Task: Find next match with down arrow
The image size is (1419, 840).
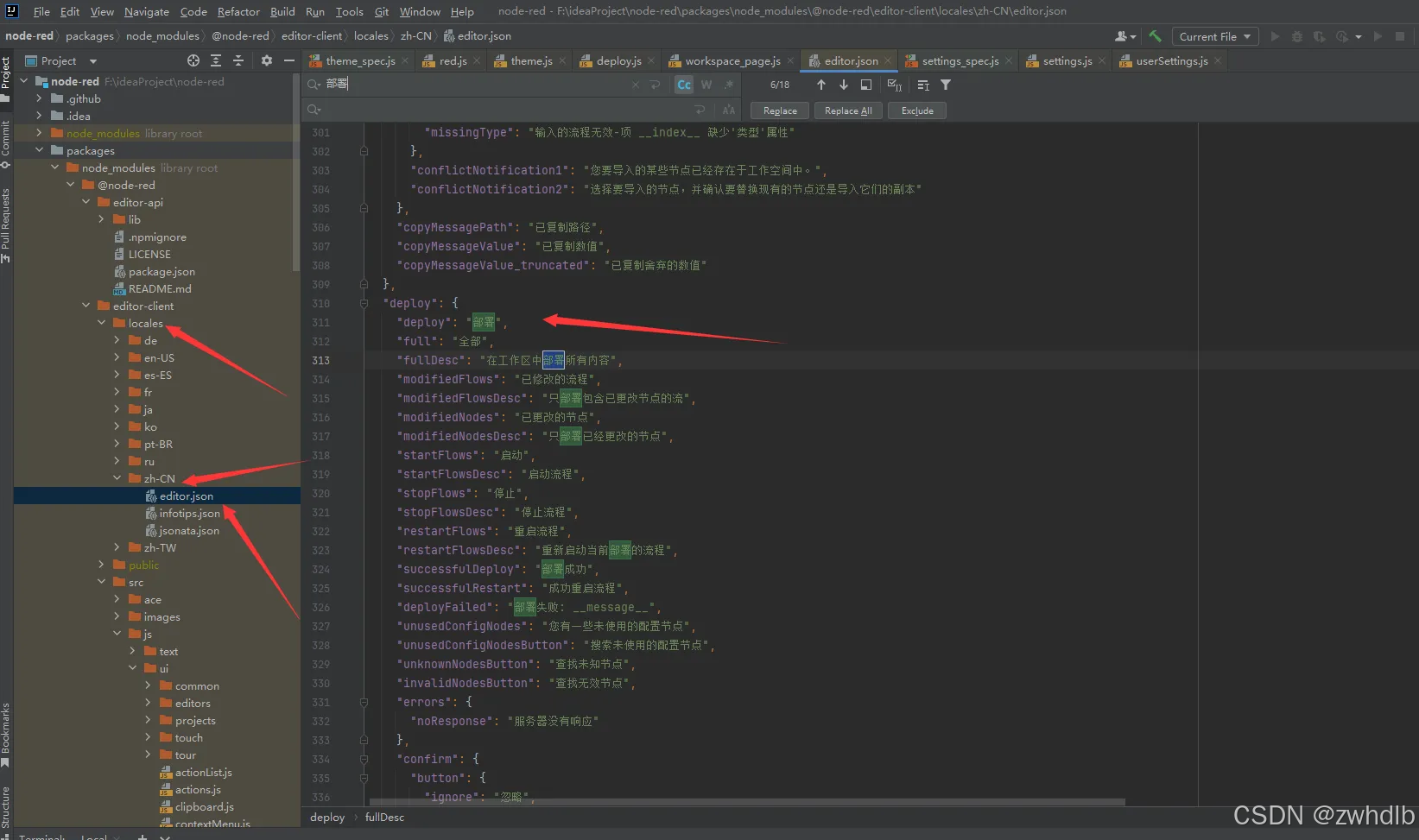Action: pyautogui.click(x=844, y=85)
